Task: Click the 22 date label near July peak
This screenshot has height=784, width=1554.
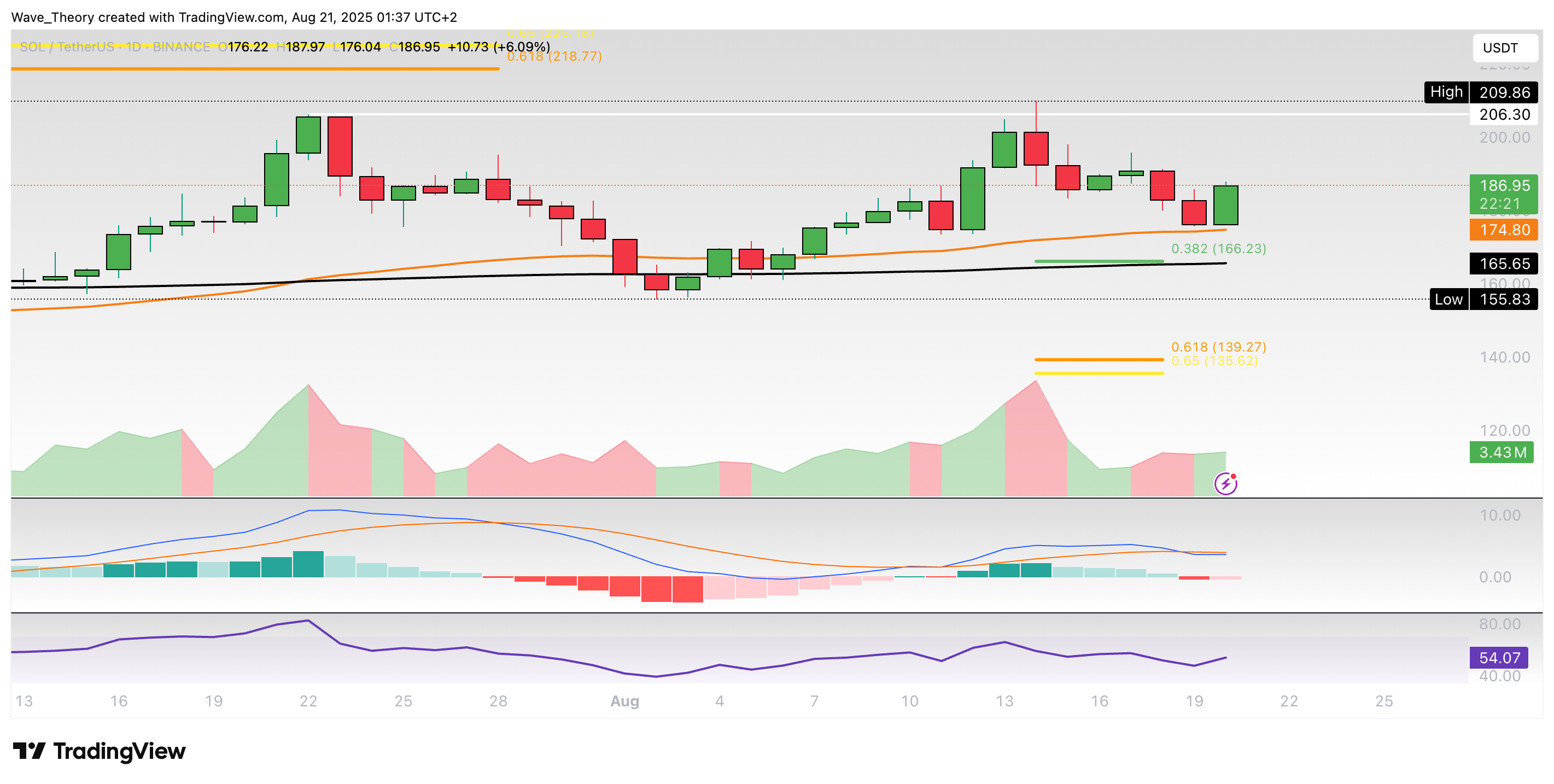Action: tap(308, 701)
